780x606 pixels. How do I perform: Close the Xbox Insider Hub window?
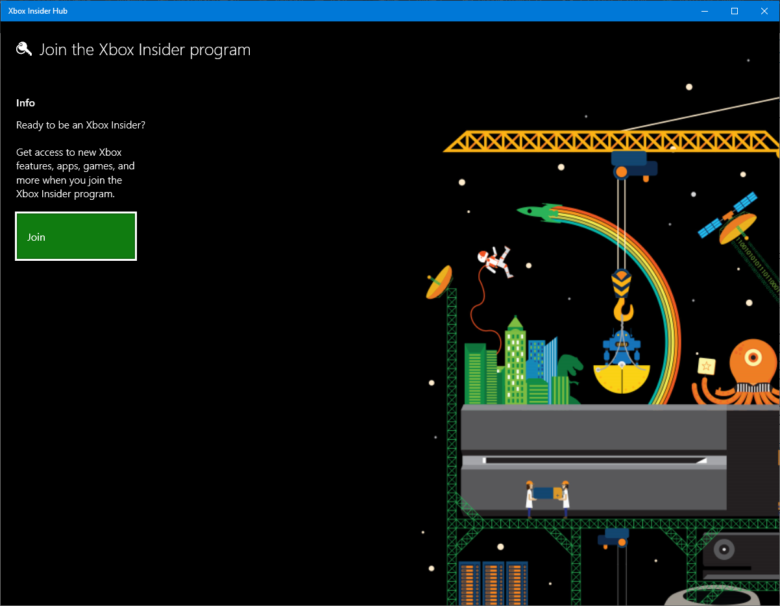764,11
